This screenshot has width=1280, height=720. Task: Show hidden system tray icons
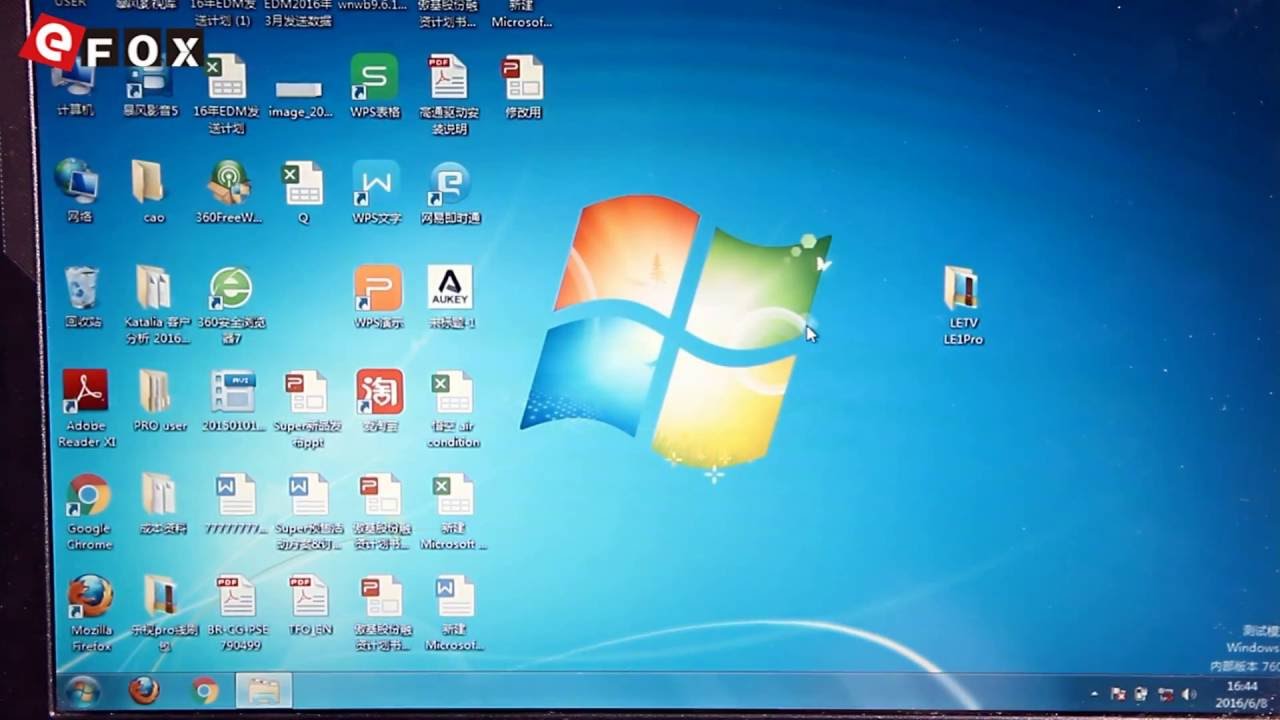pos(1094,694)
